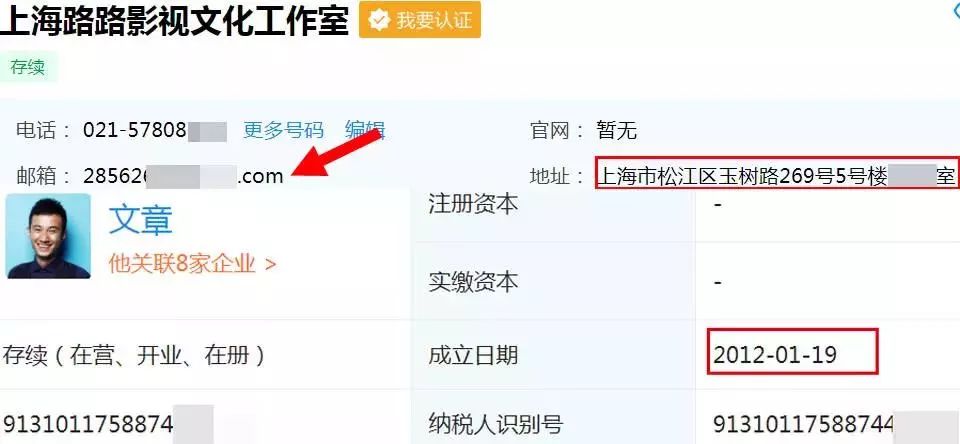
Task: Select the taxpayer number 91310117588744
Action: tap(803, 424)
